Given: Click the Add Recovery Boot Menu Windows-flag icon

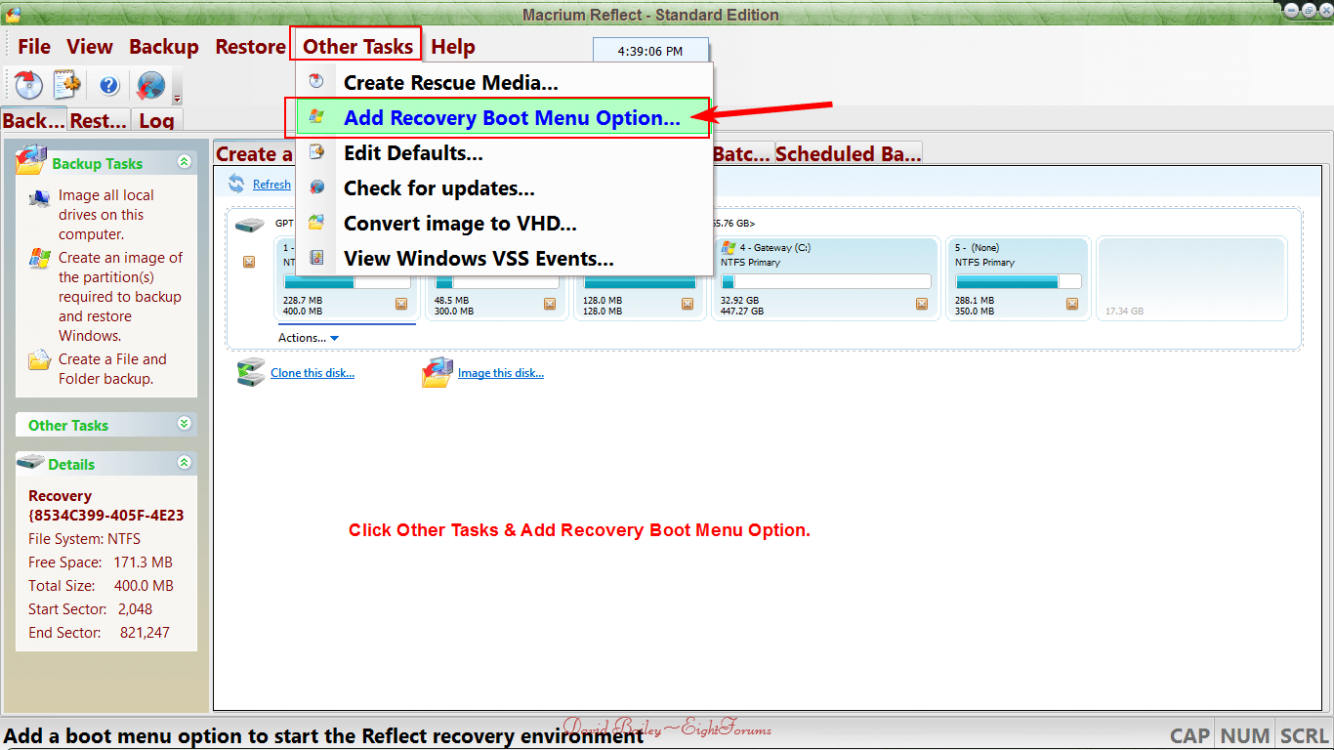Looking at the screenshot, I should point(316,117).
